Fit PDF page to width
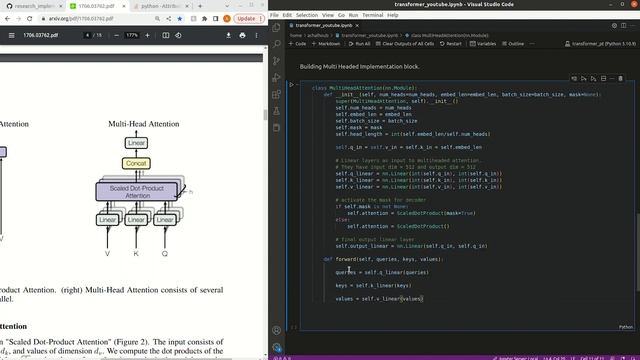Viewport: 640px width, 360px height. (166, 36)
